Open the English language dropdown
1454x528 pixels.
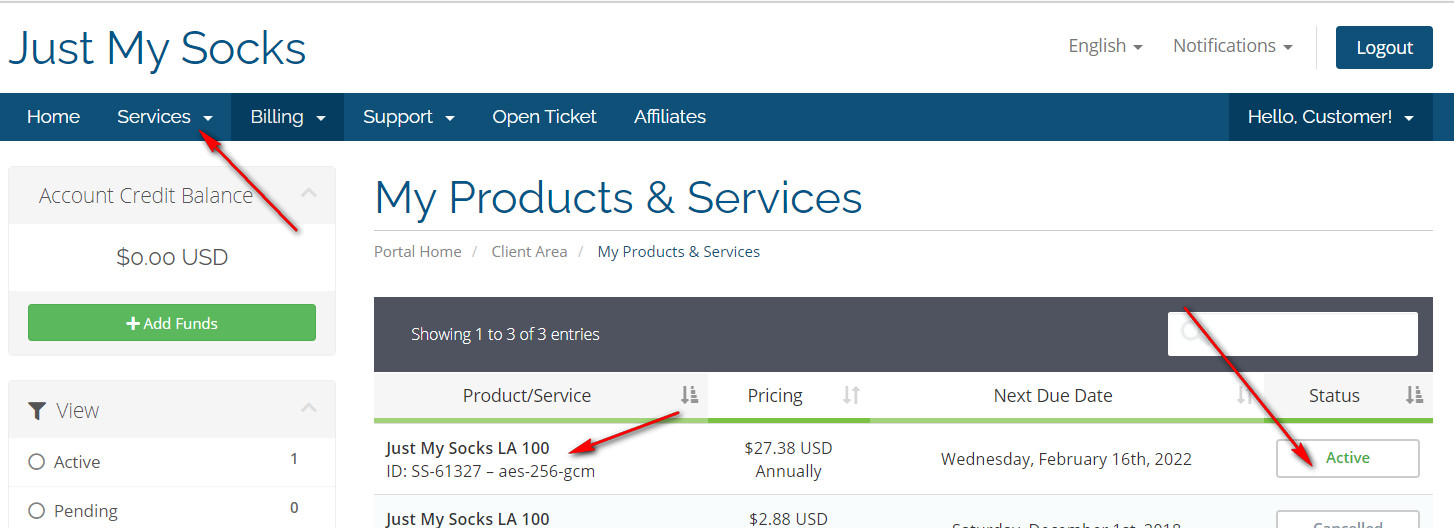pyautogui.click(x=1105, y=46)
